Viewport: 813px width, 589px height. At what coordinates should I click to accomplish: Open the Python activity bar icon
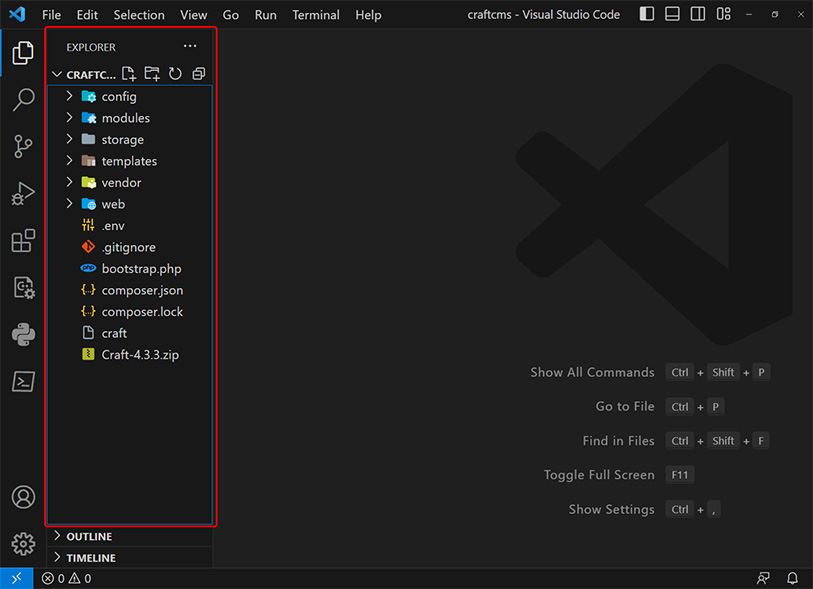tap(23, 334)
